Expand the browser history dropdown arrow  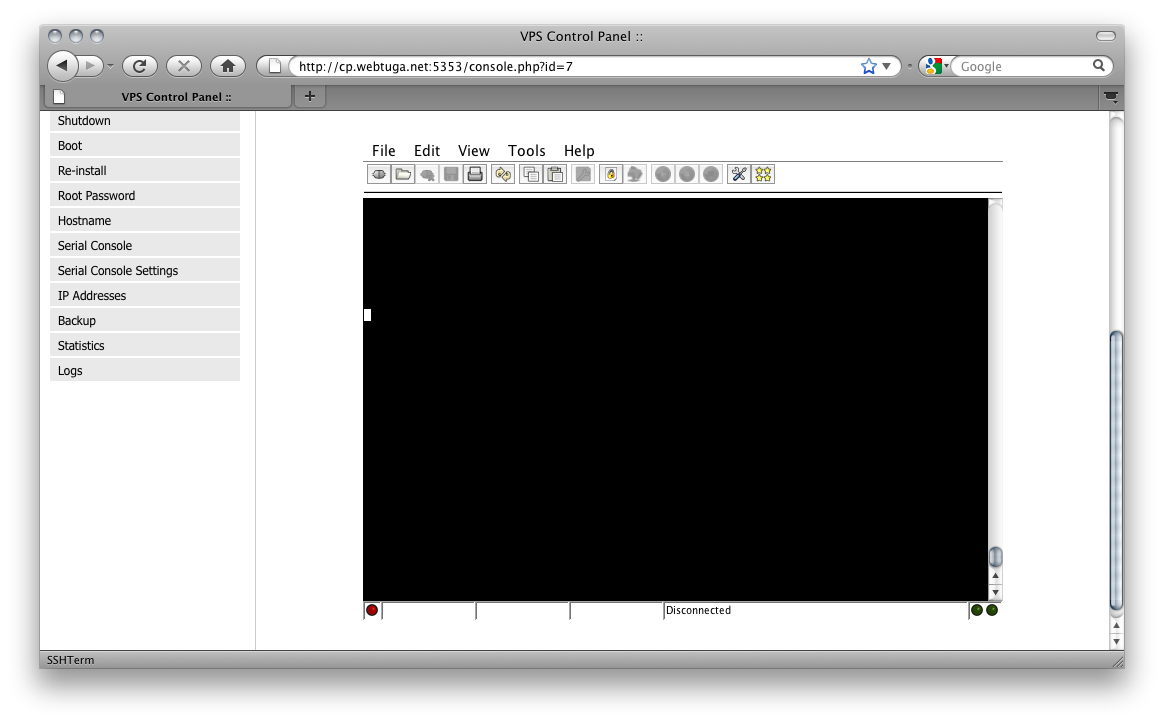tap(110, 67)
